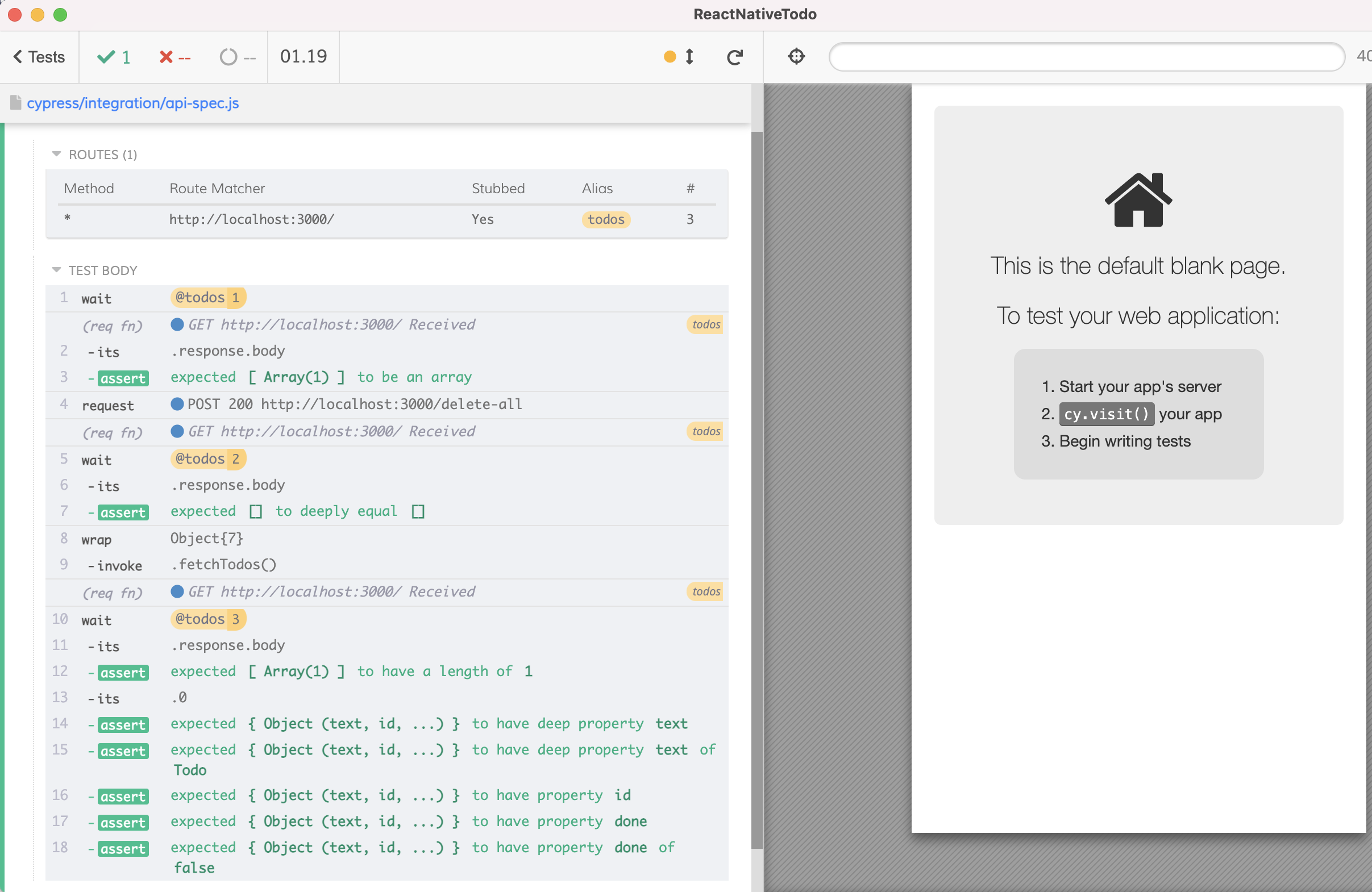Click the Route Matcher column header

coord(217,189)
